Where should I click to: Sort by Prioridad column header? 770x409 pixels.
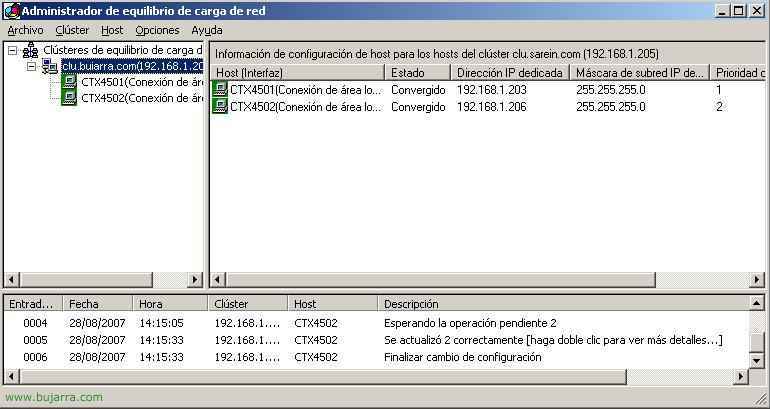coord(738,73)
